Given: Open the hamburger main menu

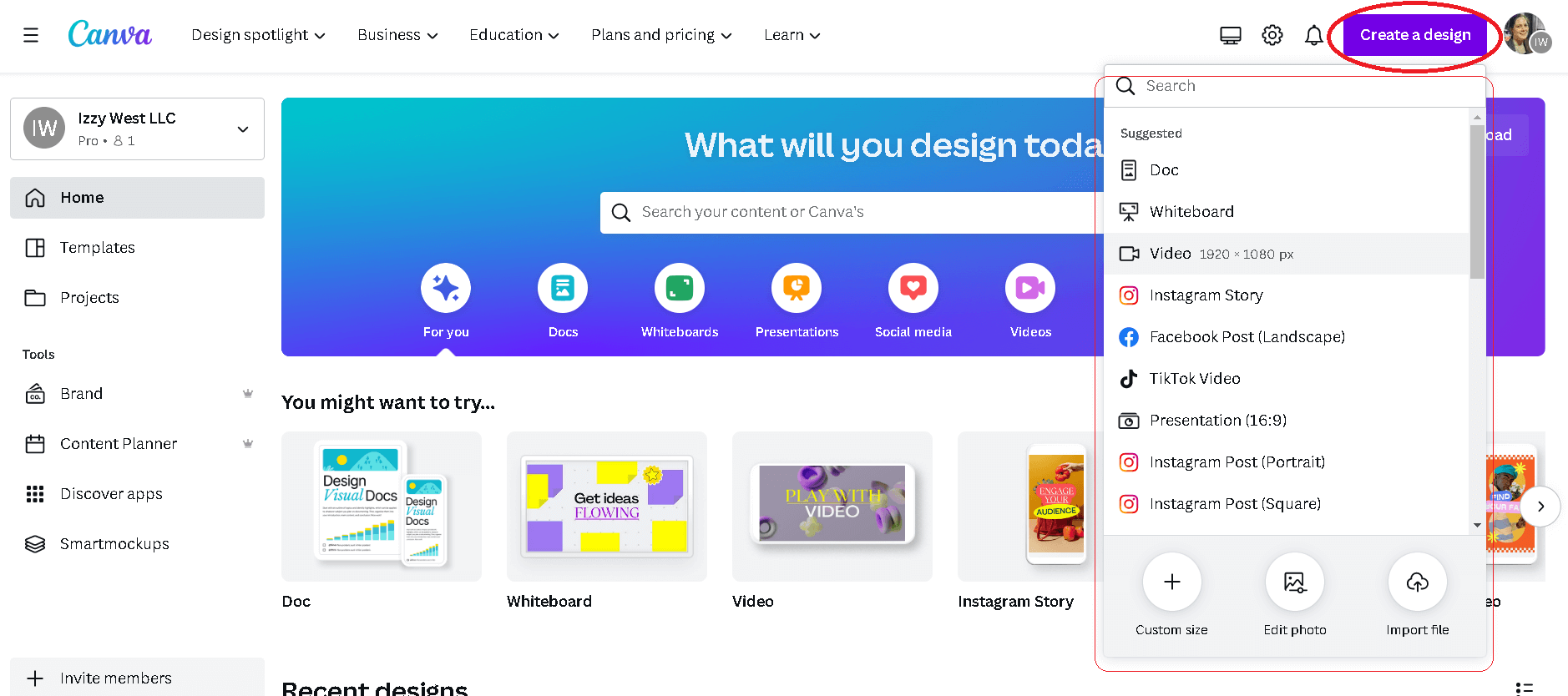Looking at the screenshot, I should click(x=31, y=35).
